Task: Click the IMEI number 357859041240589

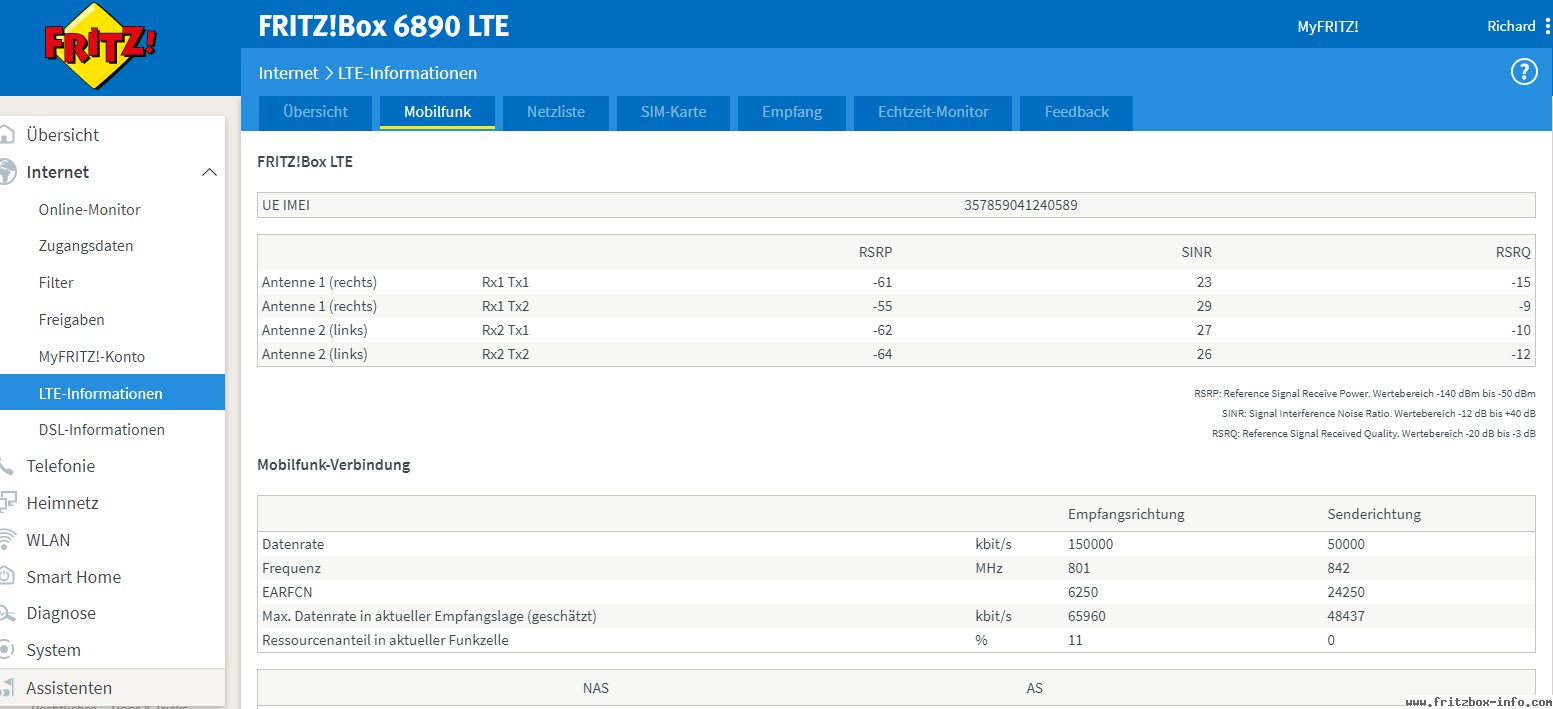Action: click(1020, 205)
